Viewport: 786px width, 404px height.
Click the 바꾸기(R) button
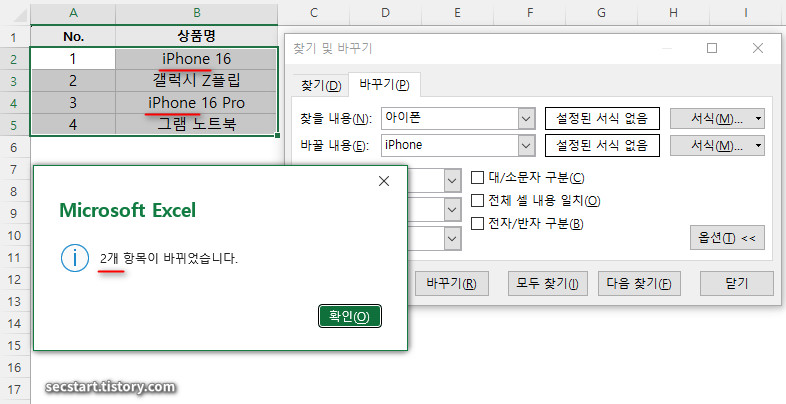tap(451, 284)
